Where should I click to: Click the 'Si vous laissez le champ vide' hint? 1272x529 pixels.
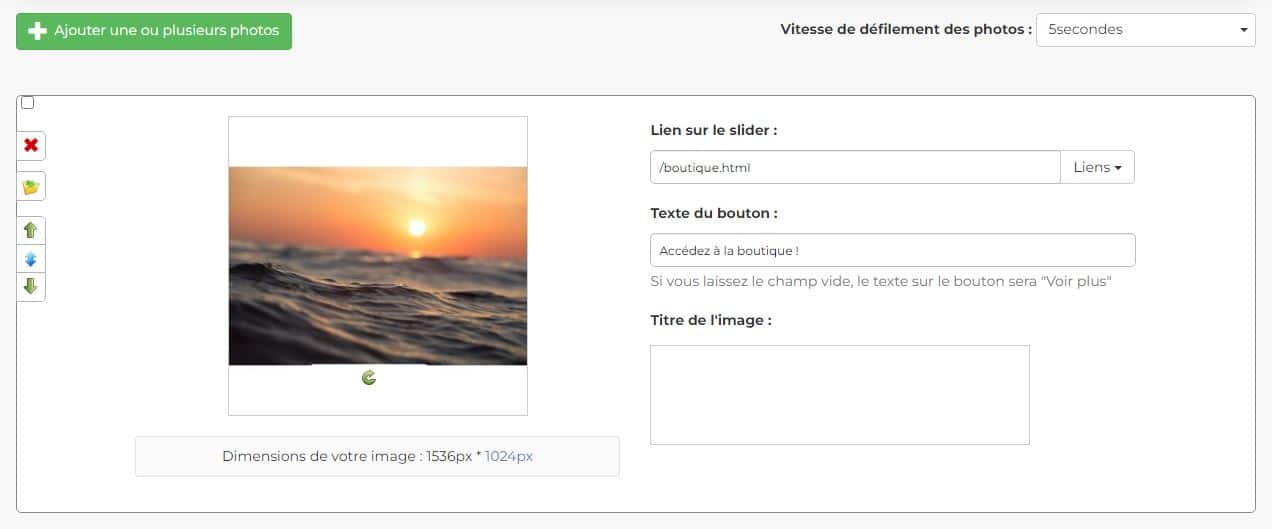coord(881,281)
